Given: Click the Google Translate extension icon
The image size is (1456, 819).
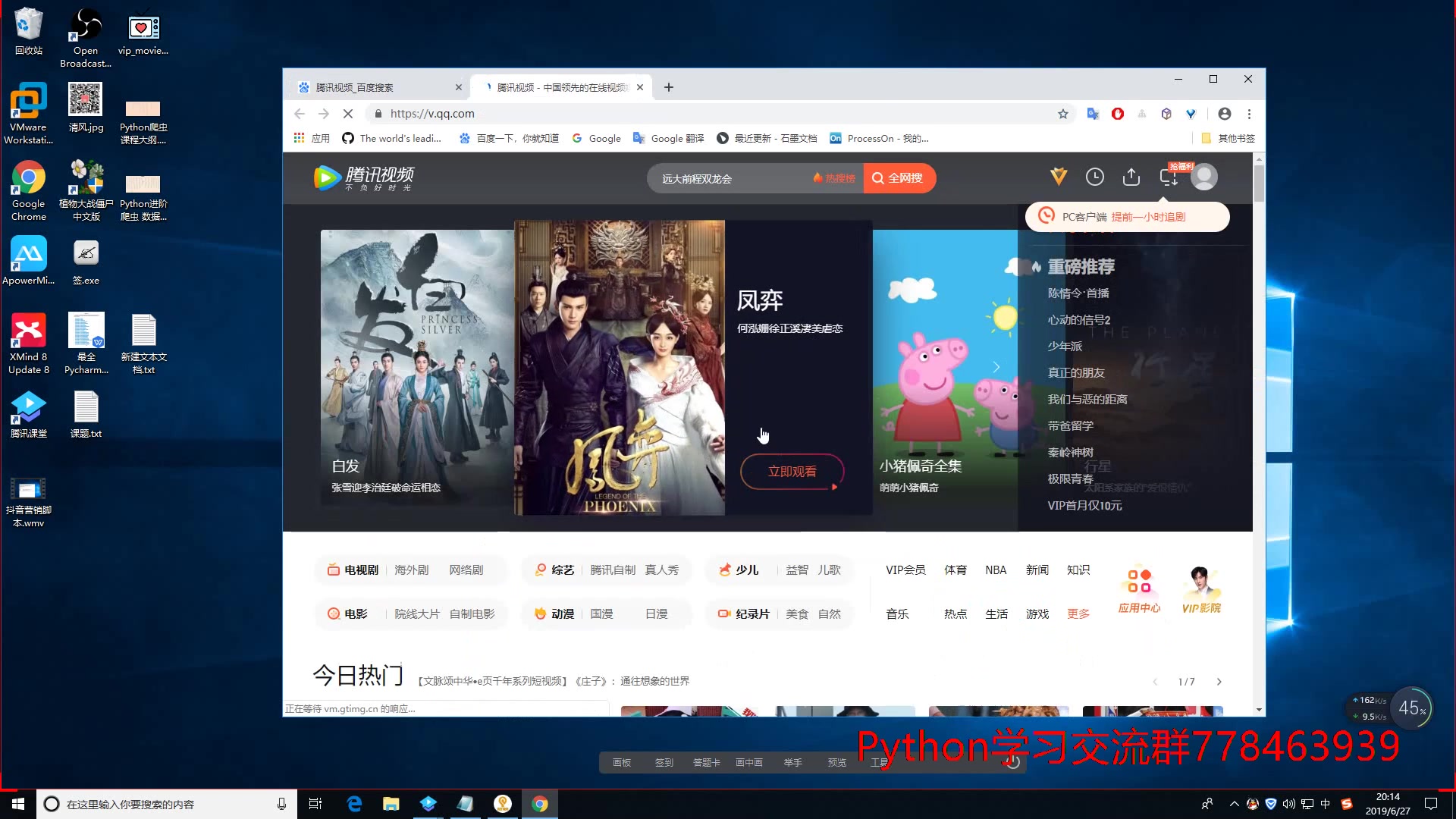Looking at the screenshot, I should (1093, 114).
